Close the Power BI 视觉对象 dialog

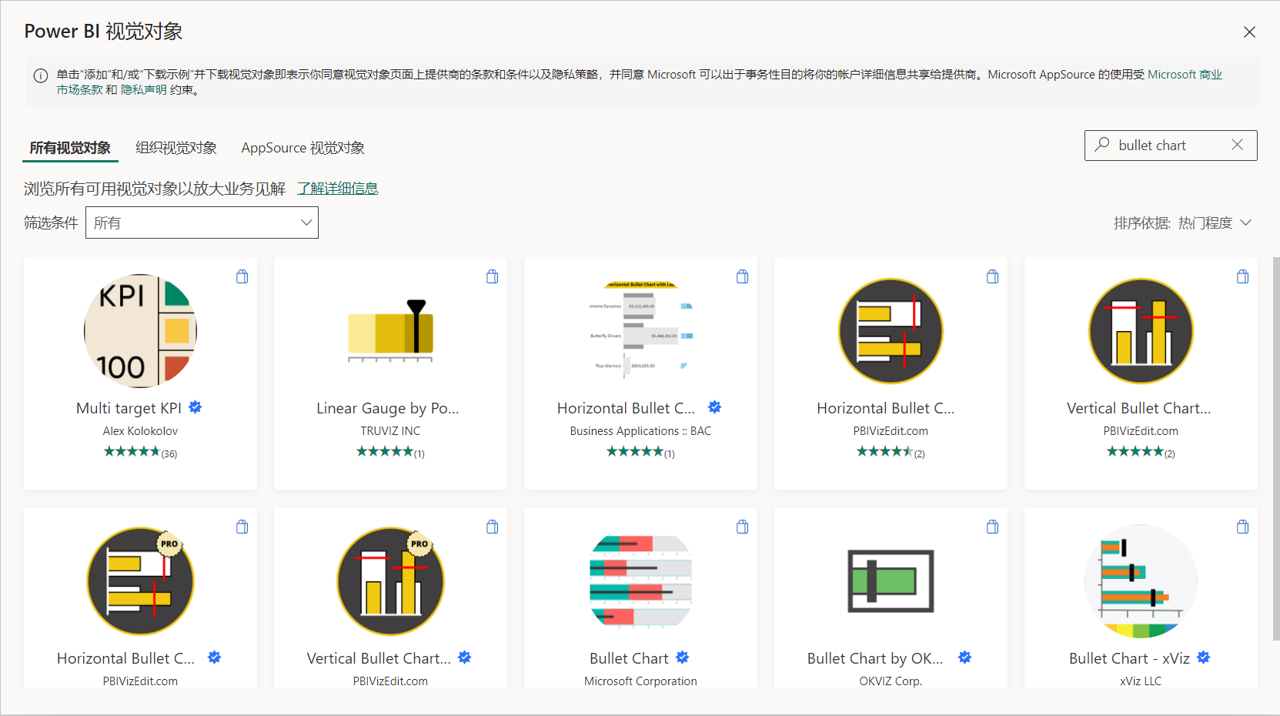[x=1249, y=32]
